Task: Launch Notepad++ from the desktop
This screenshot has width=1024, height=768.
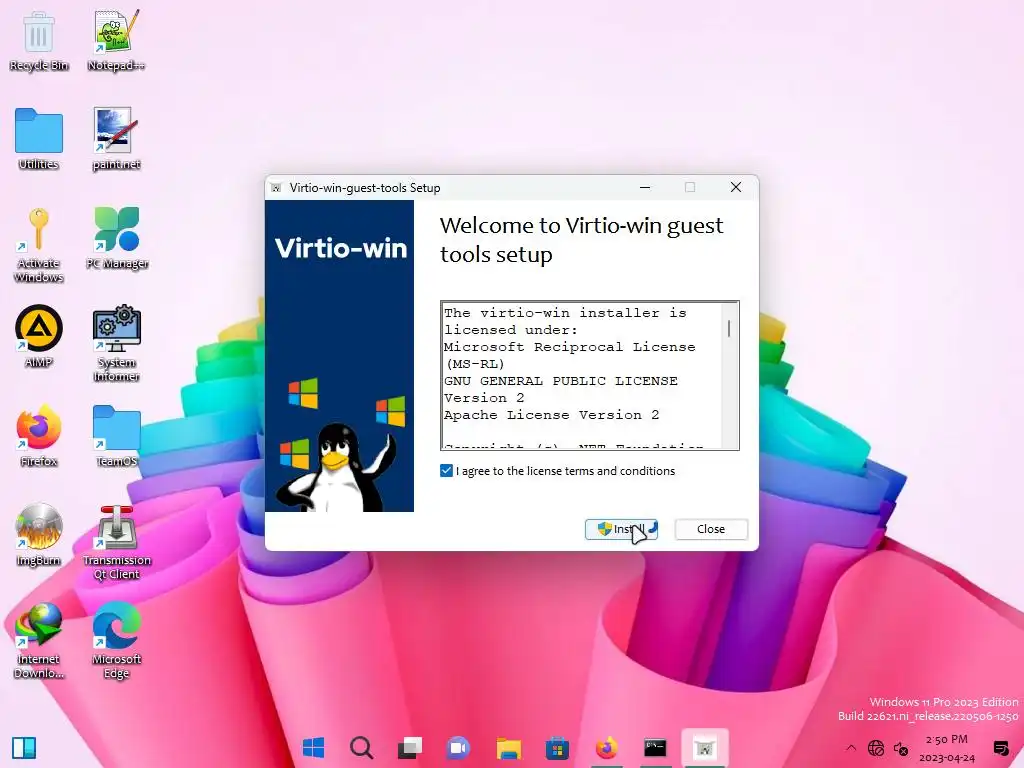Action: click(x=116, y=40)
